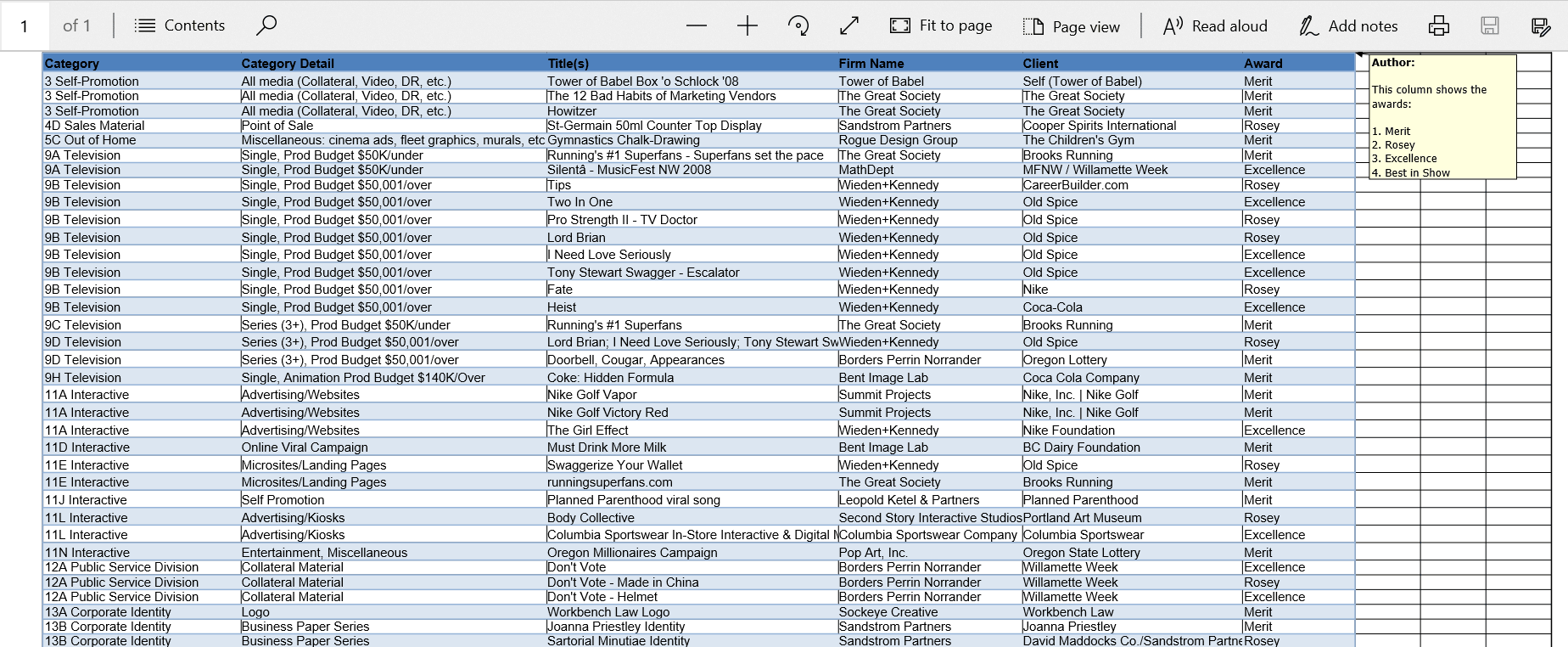Select 'The 12 Bad Habits of Marketing Vendors' cell

click(662, 96)
